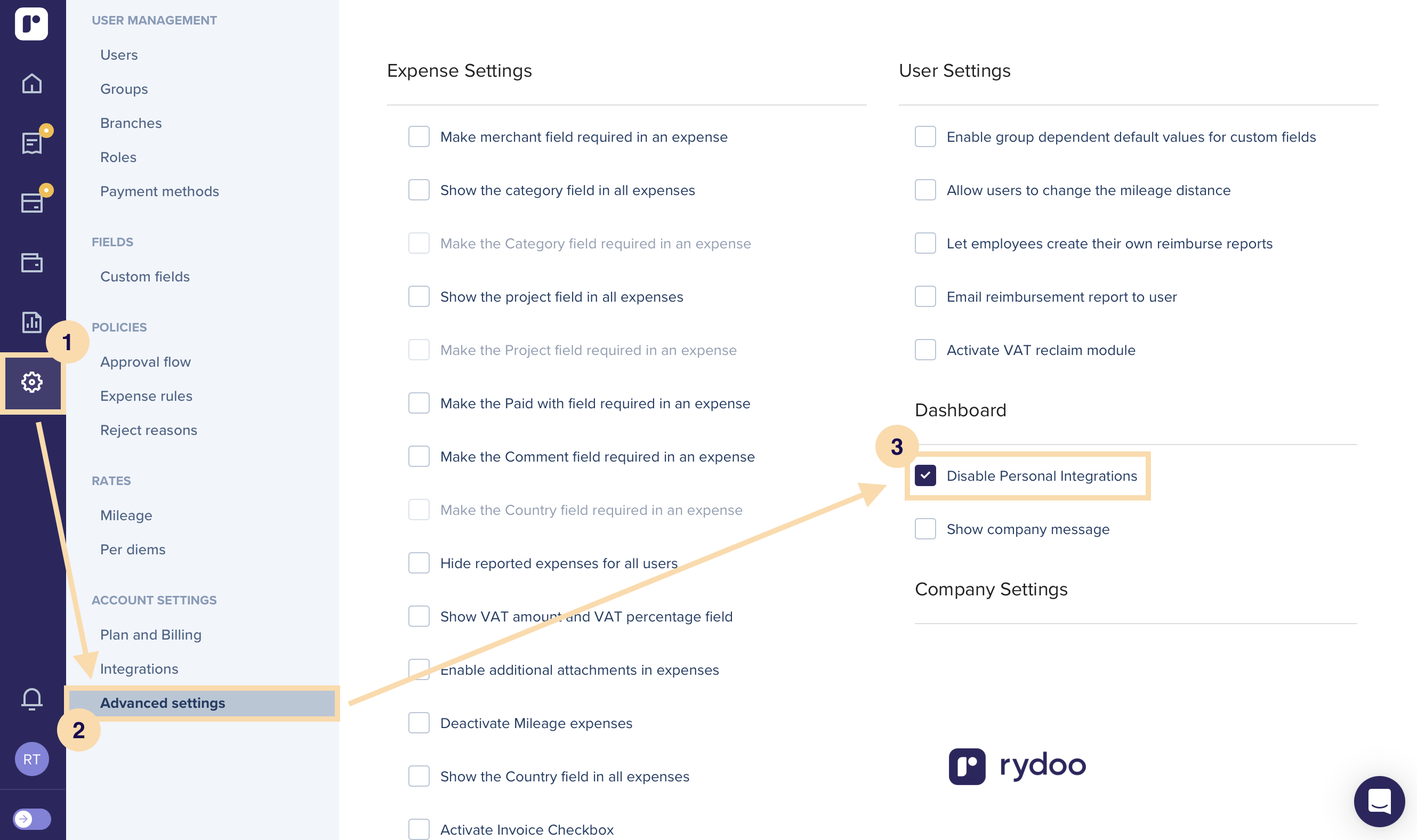1417x840 pixels.
Task: Open the card transactions icon with badge
Action: (33, 203)
